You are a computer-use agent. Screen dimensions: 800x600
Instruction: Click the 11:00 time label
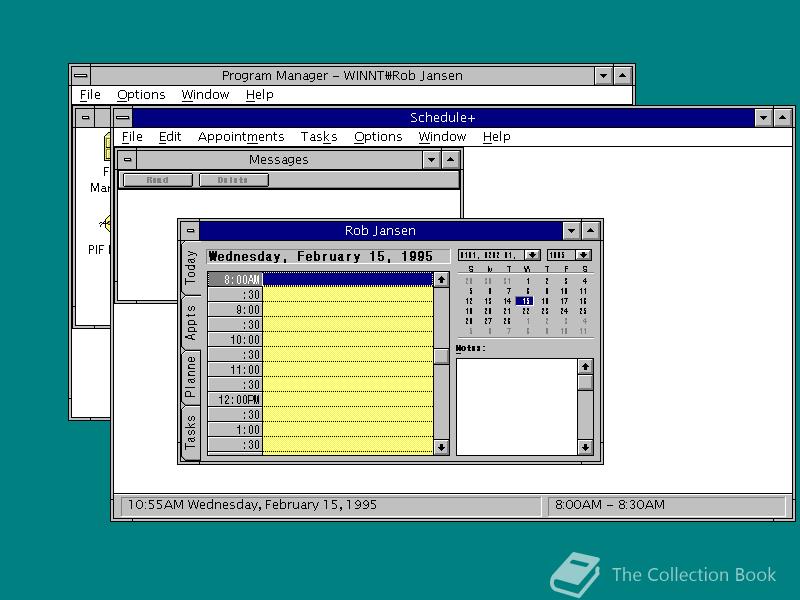point(235,369)
